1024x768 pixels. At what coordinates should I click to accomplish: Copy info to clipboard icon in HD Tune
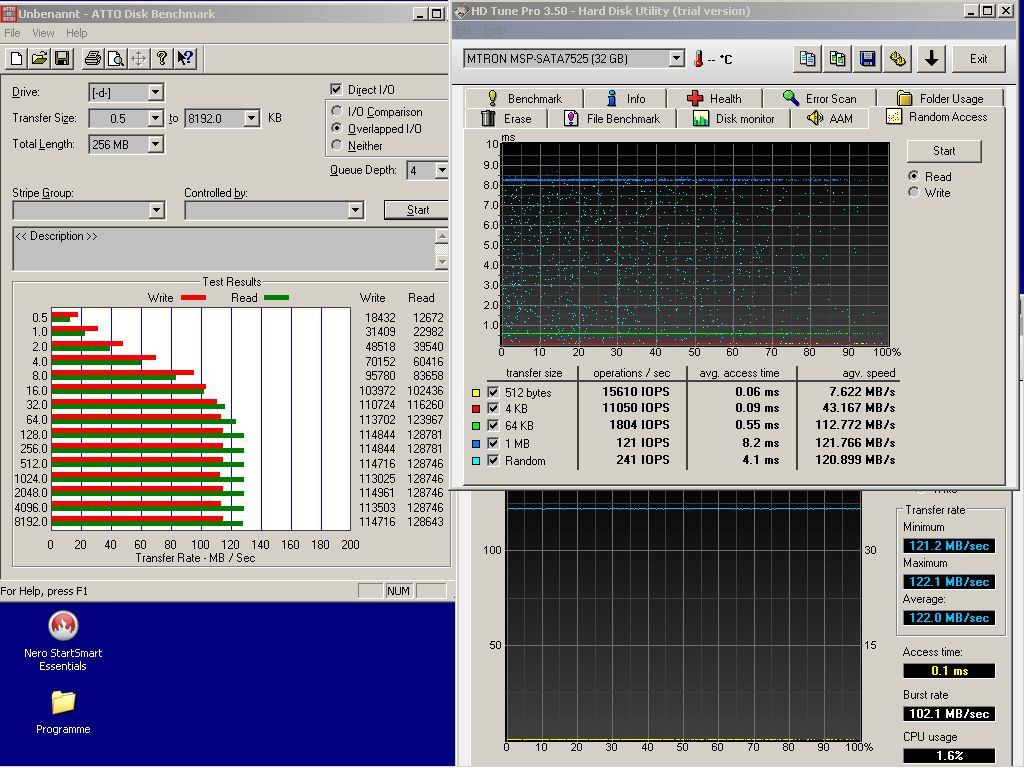tap(808, 59)
